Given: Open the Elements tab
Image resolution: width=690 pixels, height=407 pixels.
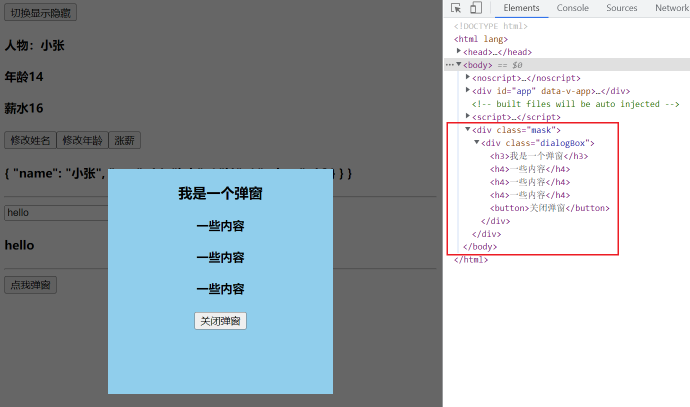Looking at the screenshot, I should pos(521,8).
